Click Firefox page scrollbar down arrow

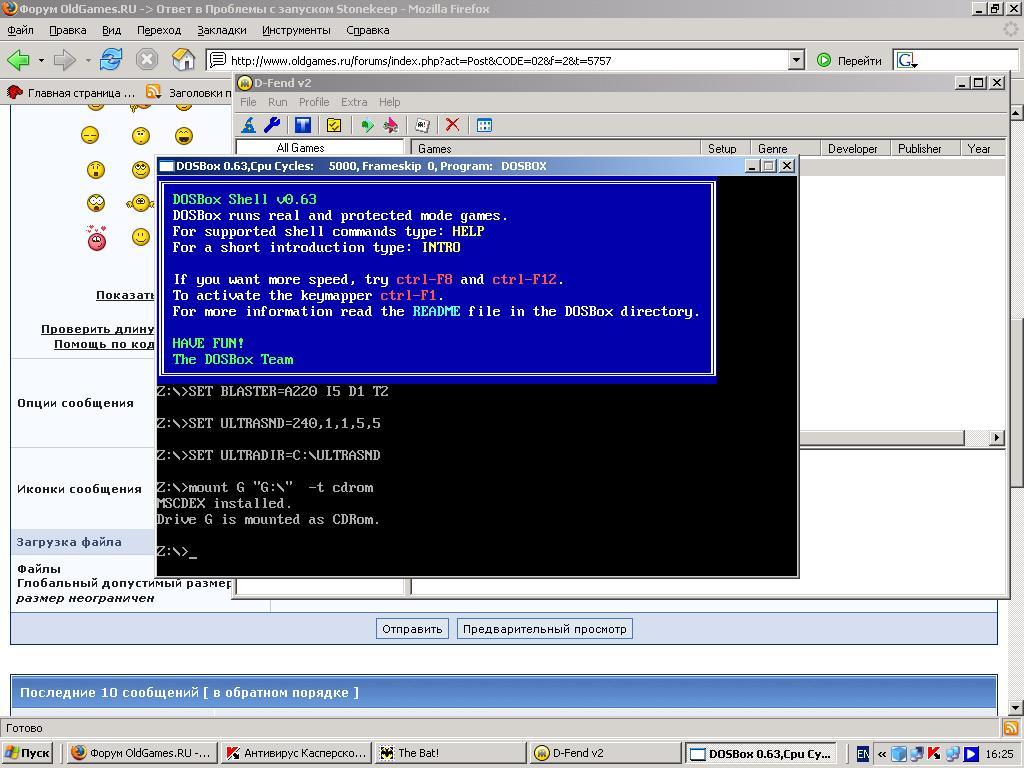click(1016, 707)
